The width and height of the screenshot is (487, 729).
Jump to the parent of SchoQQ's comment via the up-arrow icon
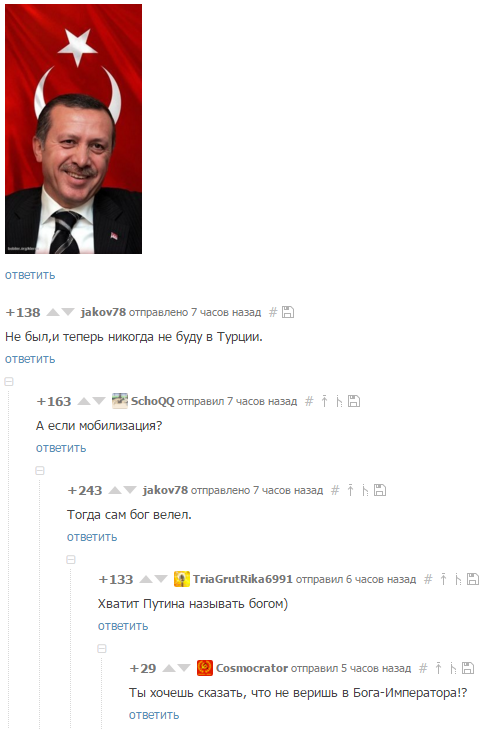tap(324, 401)
